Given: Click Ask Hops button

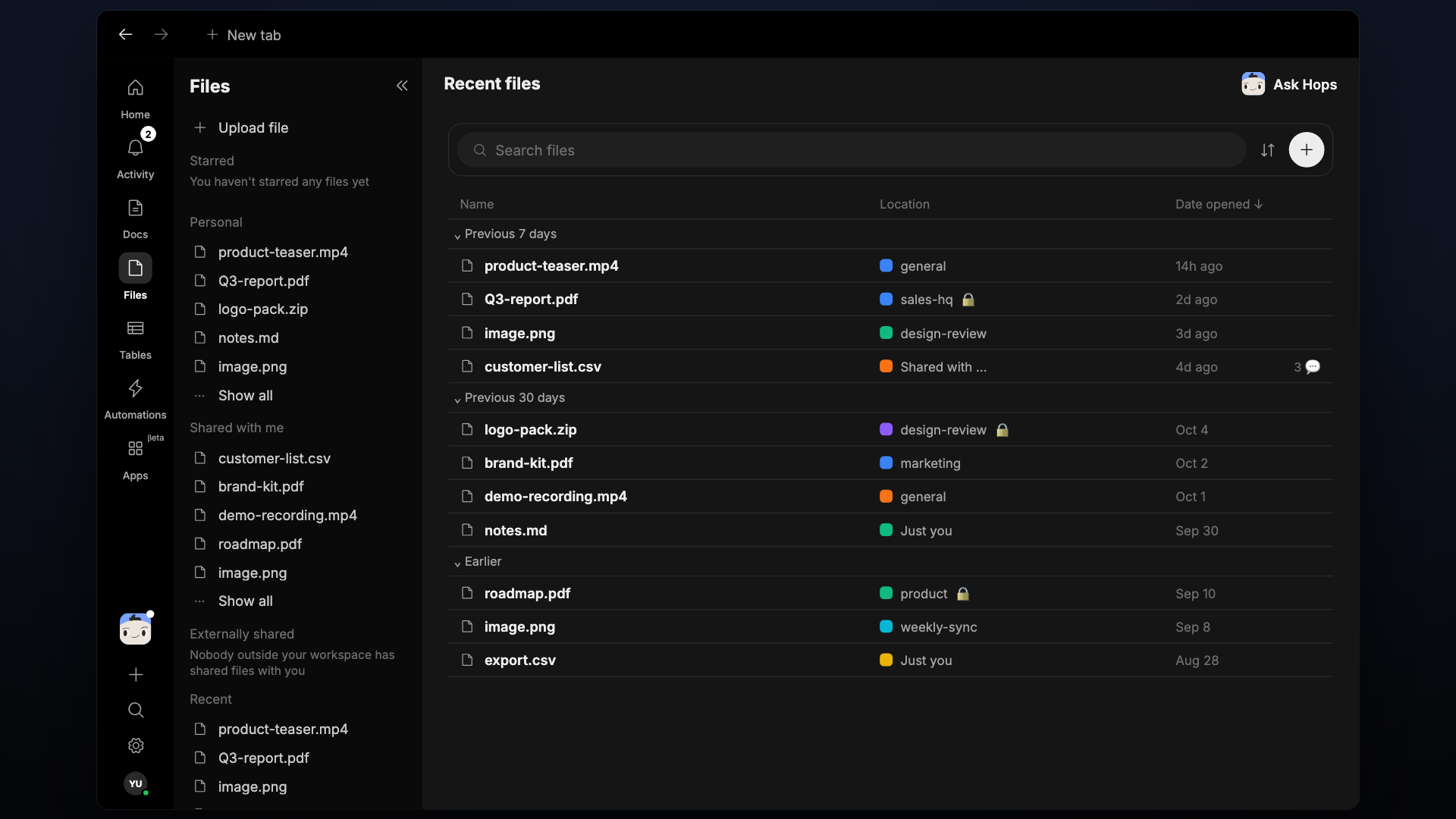Looking at the screenshot, I should pyautogui.click(x=1289, y=84).
